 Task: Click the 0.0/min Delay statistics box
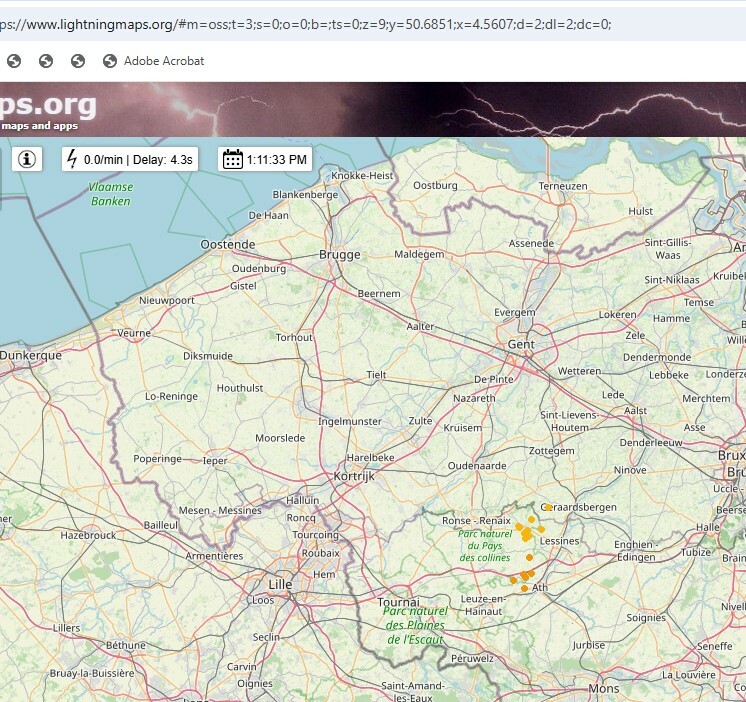138,159
